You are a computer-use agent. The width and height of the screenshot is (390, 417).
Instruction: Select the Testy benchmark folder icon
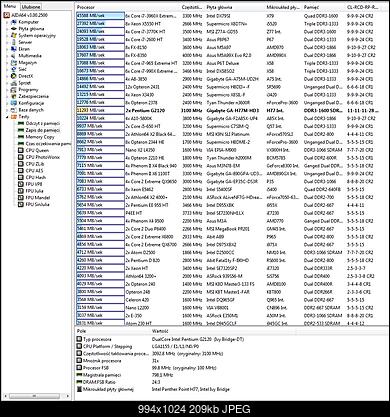14,117
